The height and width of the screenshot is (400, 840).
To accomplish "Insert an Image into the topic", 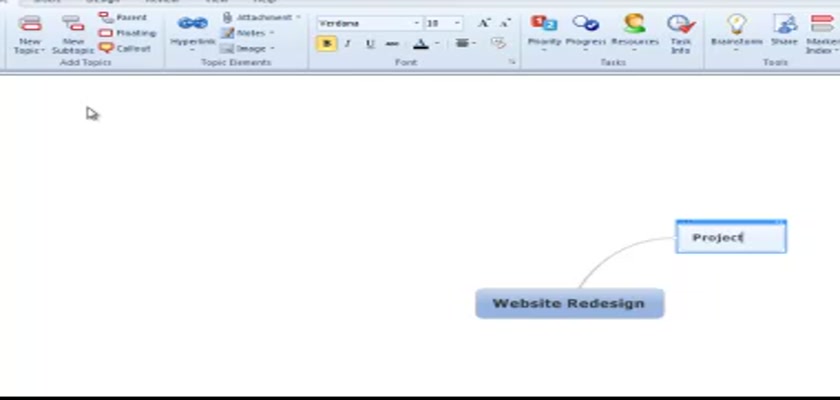I will [244, 49].
